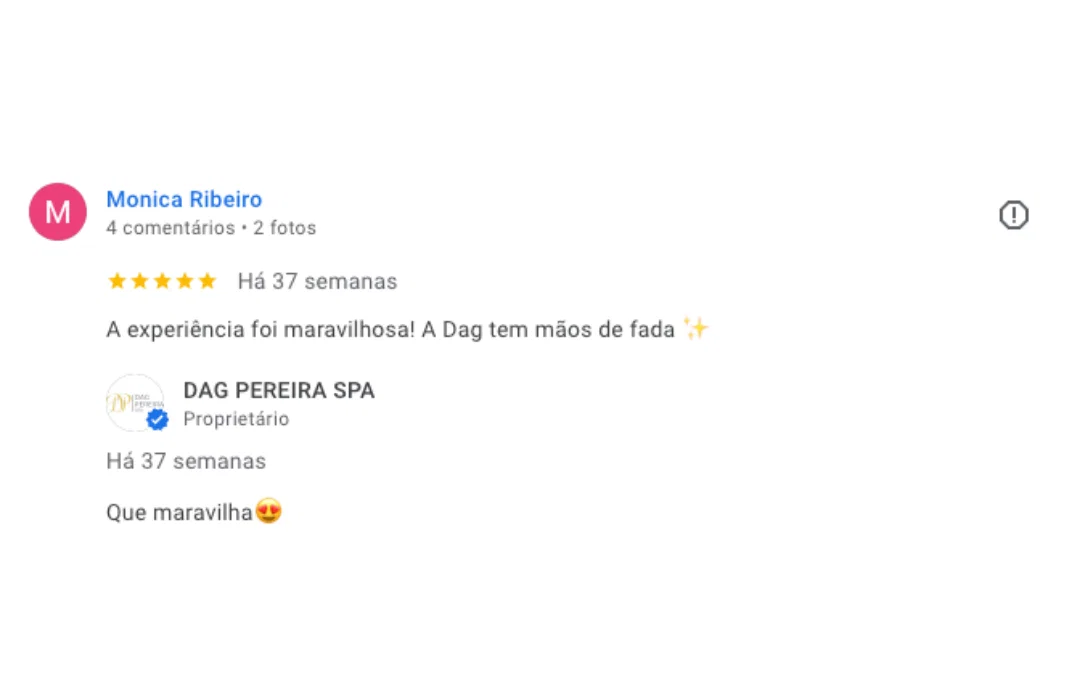The height and width of the screenshot is (700, 1080).
Task: Click the '2 fotos' text
Action: pyautogui.click(x=284, y=228)
